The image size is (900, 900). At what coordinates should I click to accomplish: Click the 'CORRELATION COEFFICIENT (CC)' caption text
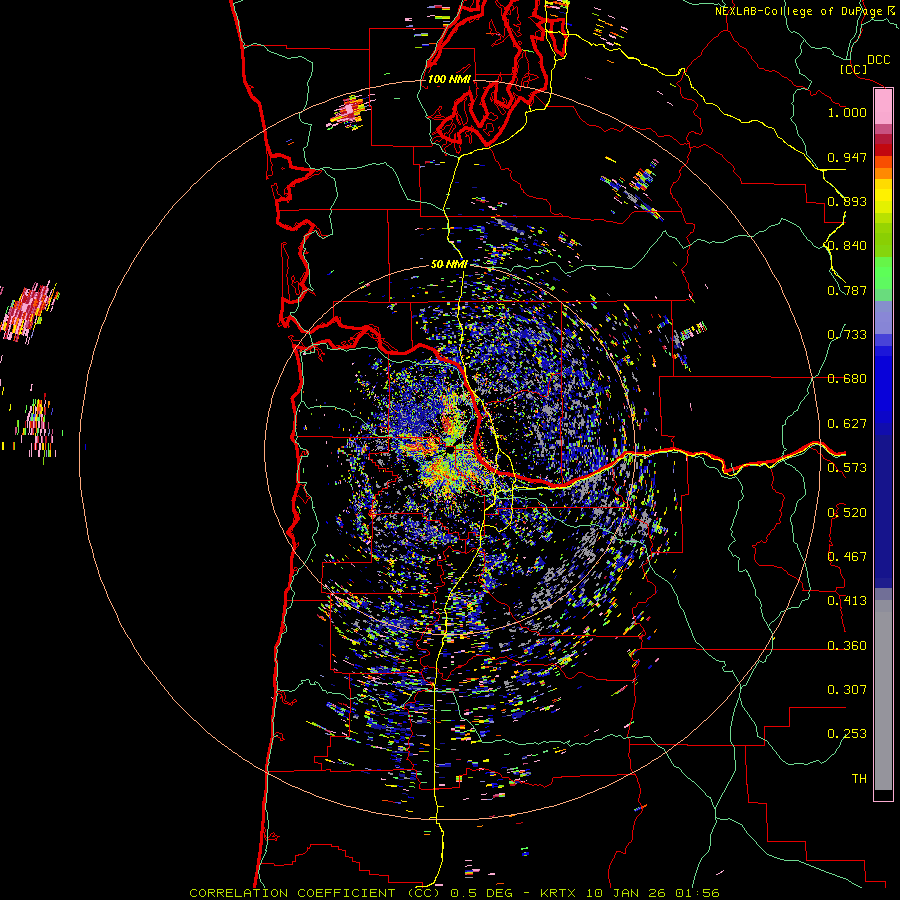coord(315,893)
